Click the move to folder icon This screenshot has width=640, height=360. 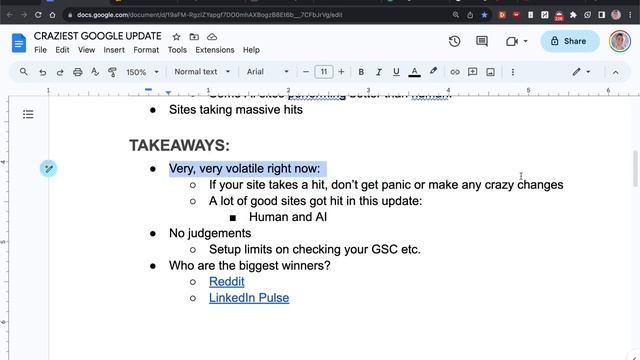point(194,37)
